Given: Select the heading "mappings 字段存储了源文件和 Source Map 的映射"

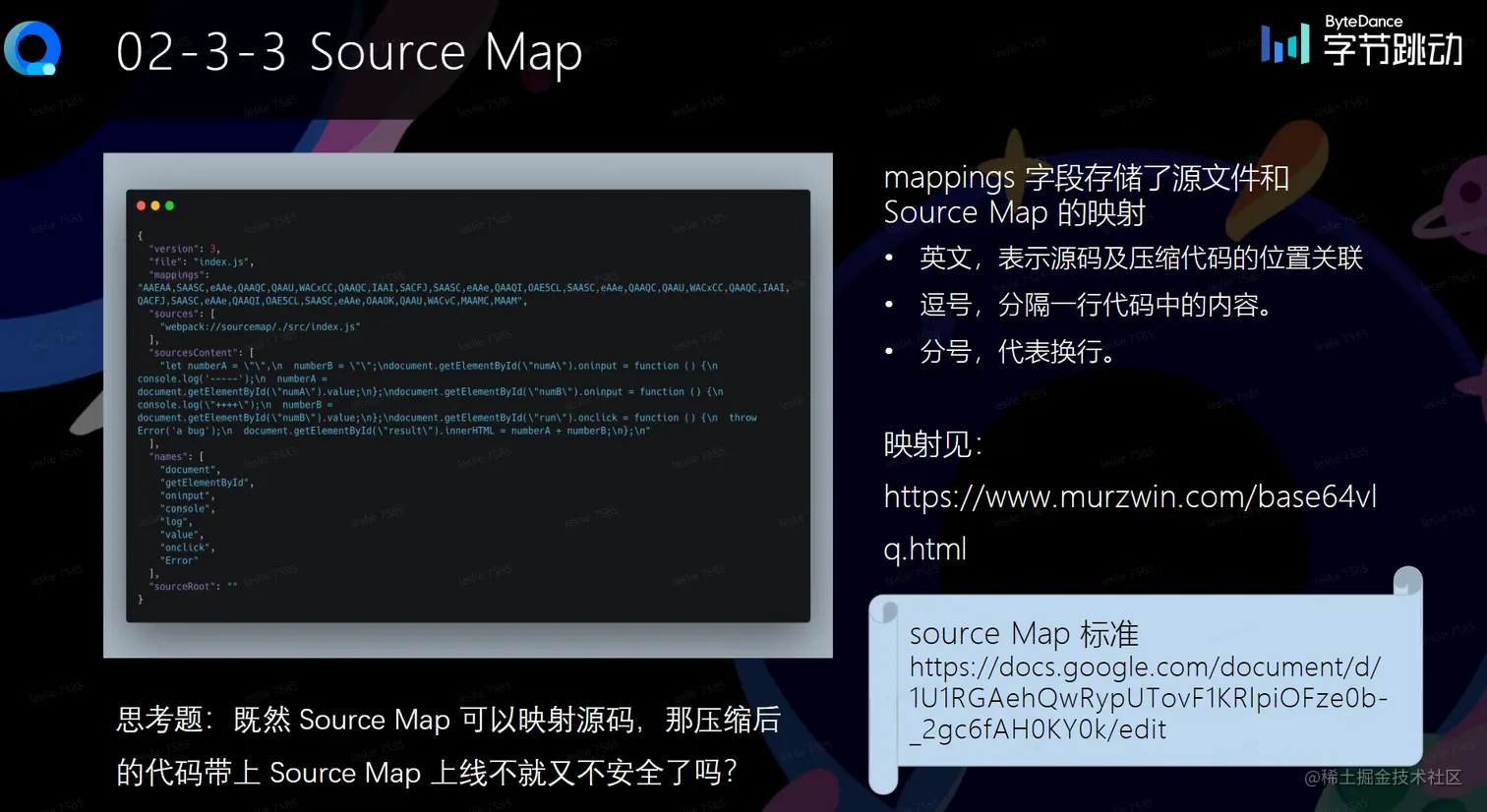Looking at the screenshot, I should (1087, 195).
